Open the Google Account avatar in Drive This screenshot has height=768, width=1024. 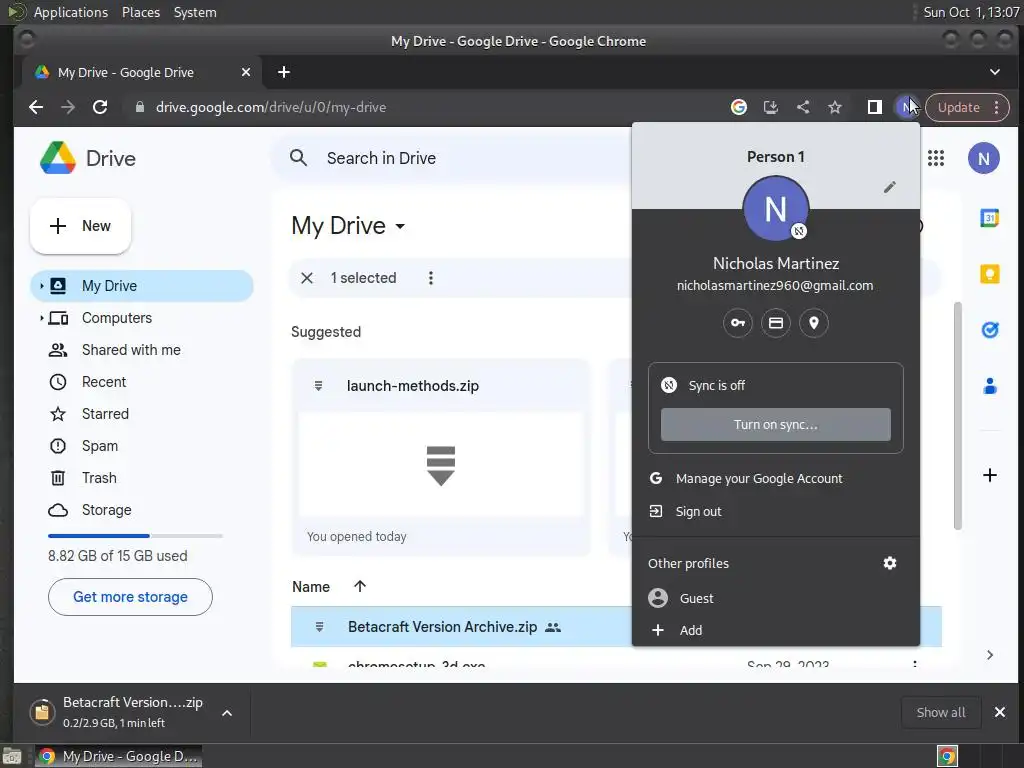click(x=984, y=158)
